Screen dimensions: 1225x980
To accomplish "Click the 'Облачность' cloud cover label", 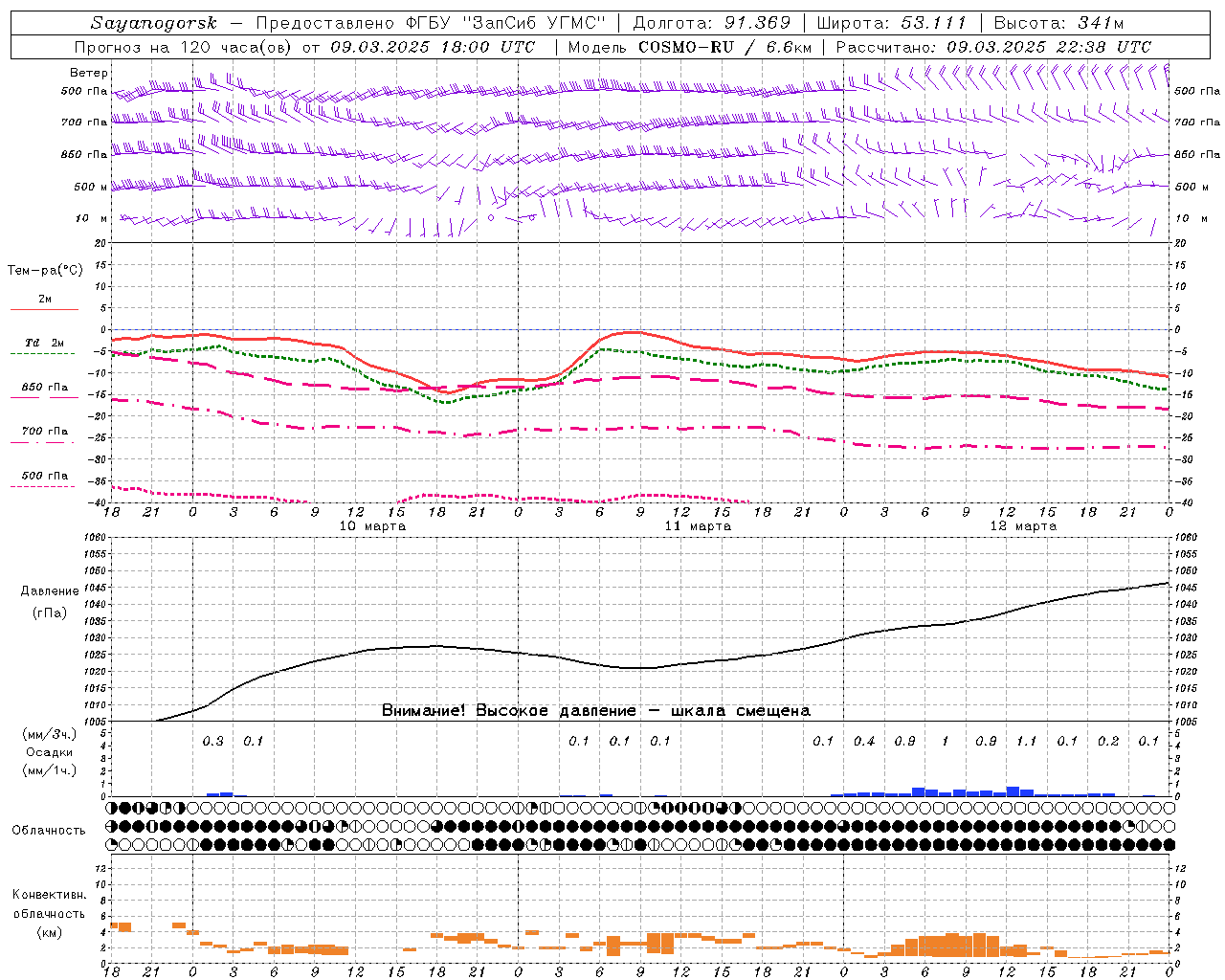I will pyautogui.click(x=49, y=830).
